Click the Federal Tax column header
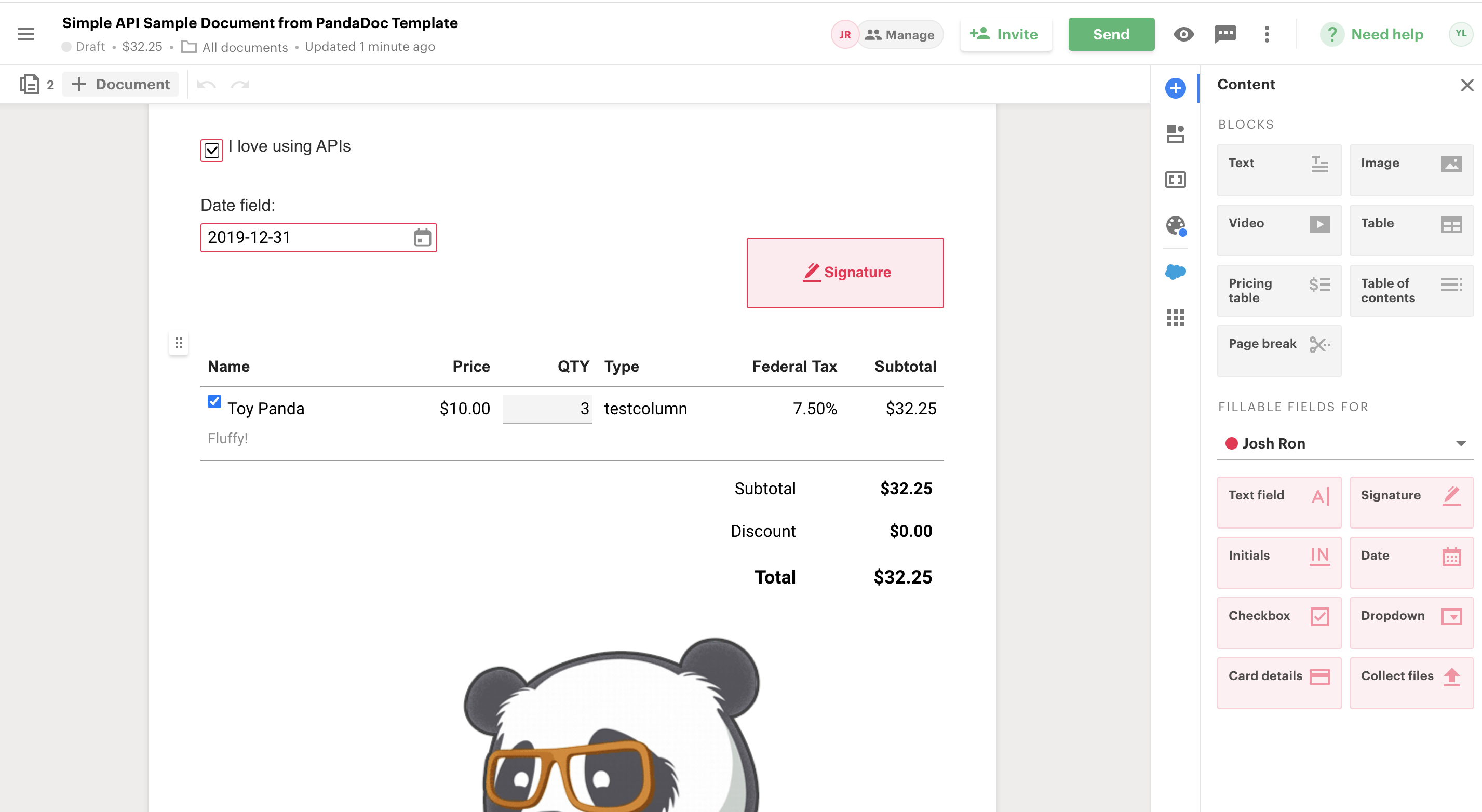Image resolution: width=1482 pixels, height=812 pixels. point(794,367)
